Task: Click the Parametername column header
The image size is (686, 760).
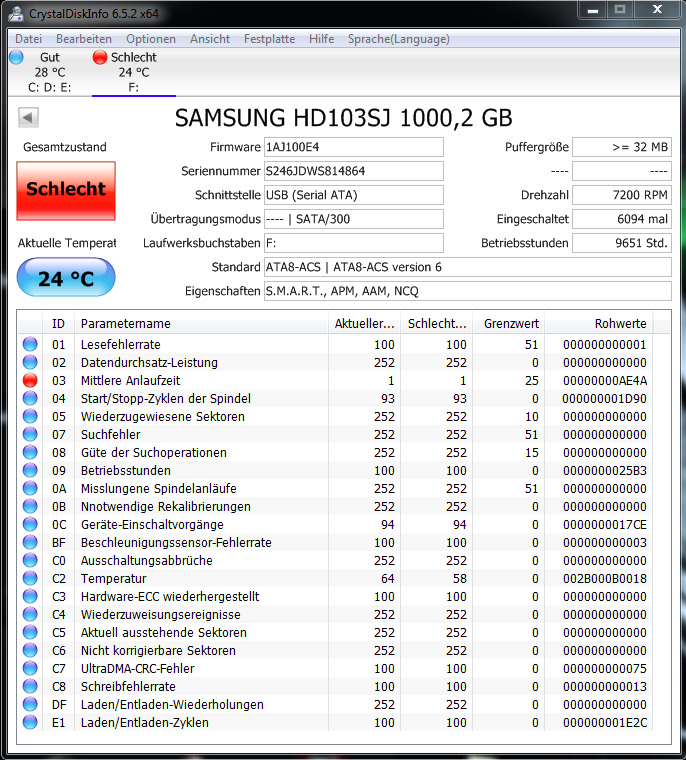Action: point(201,324)
